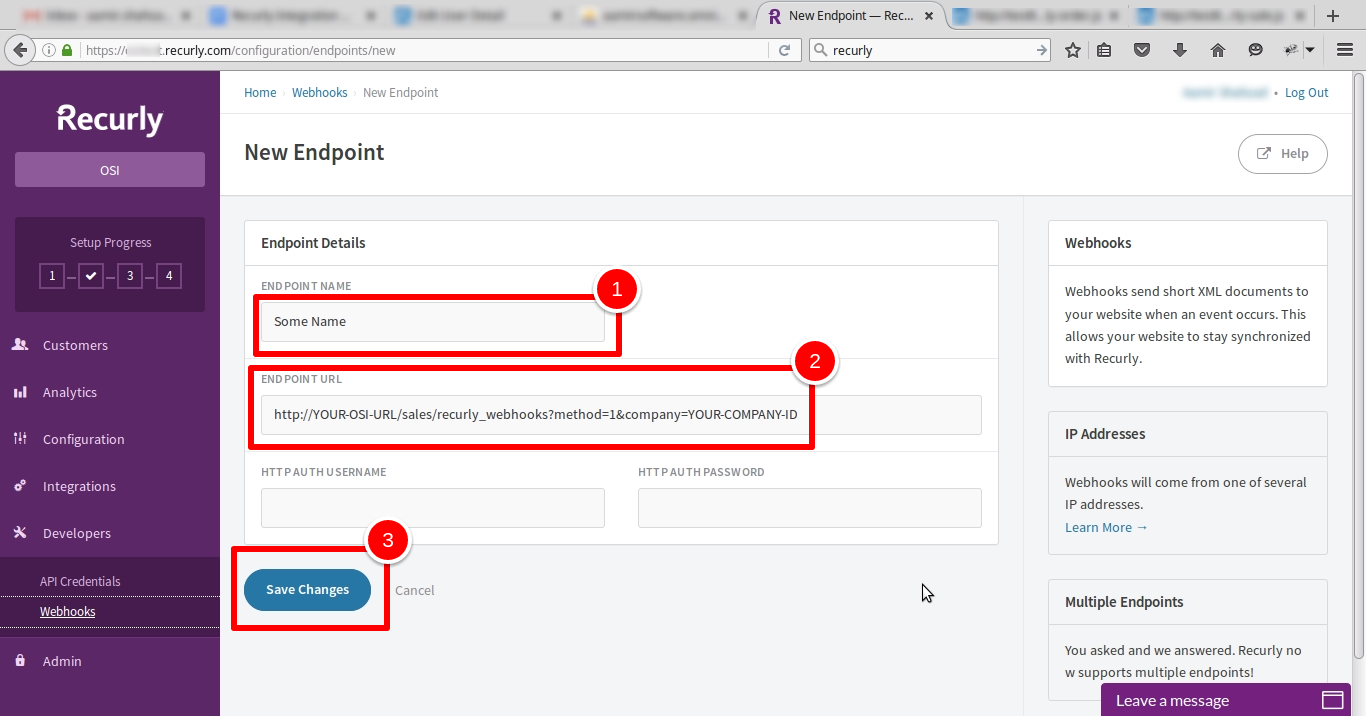Click the Home breadcrumb link
The image size is (1366, 716).
pyautogui.click(x=260, y=92)
